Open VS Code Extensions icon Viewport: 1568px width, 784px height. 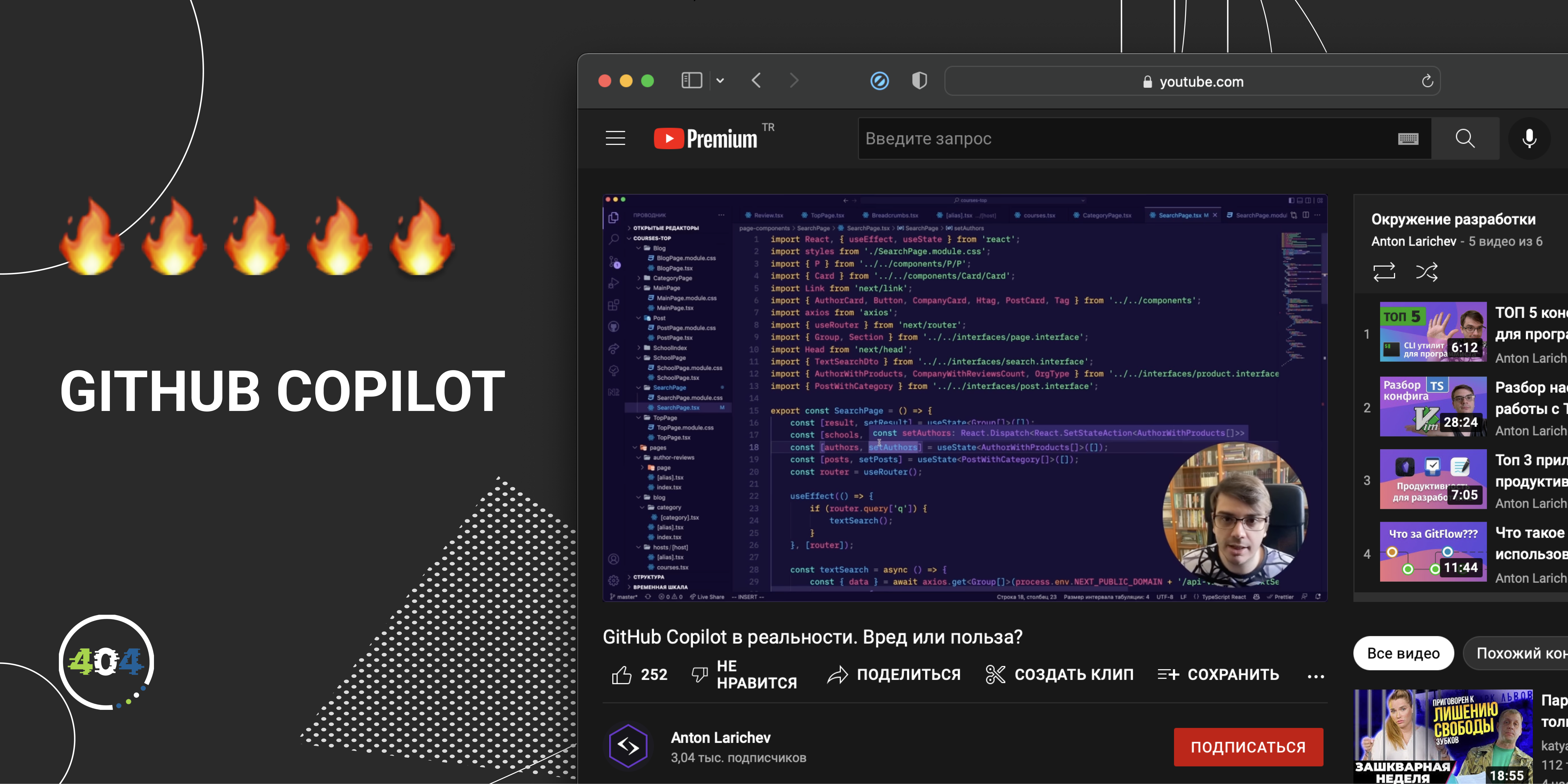[614, 305]
